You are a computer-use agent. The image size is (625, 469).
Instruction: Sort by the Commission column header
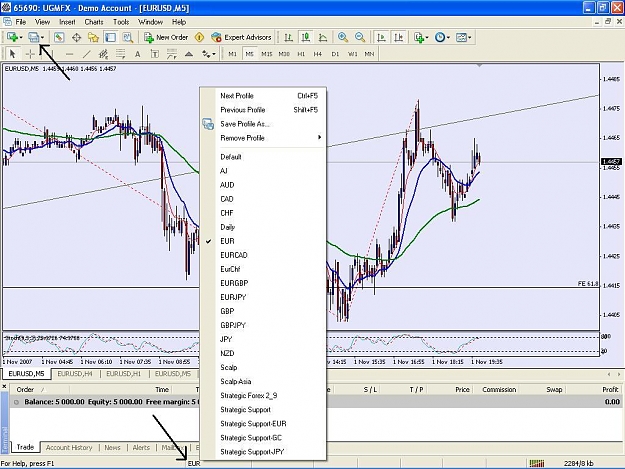click(499, 390)
